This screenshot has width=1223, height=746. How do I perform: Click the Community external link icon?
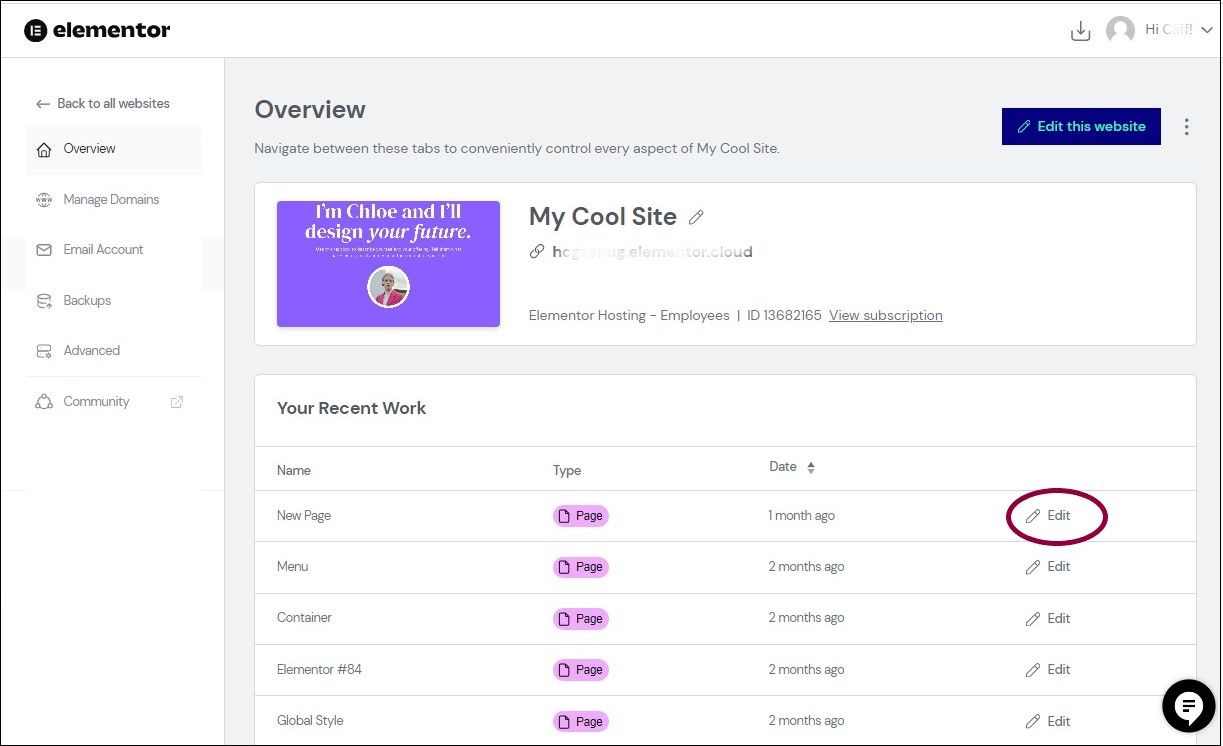pos(177,402)
